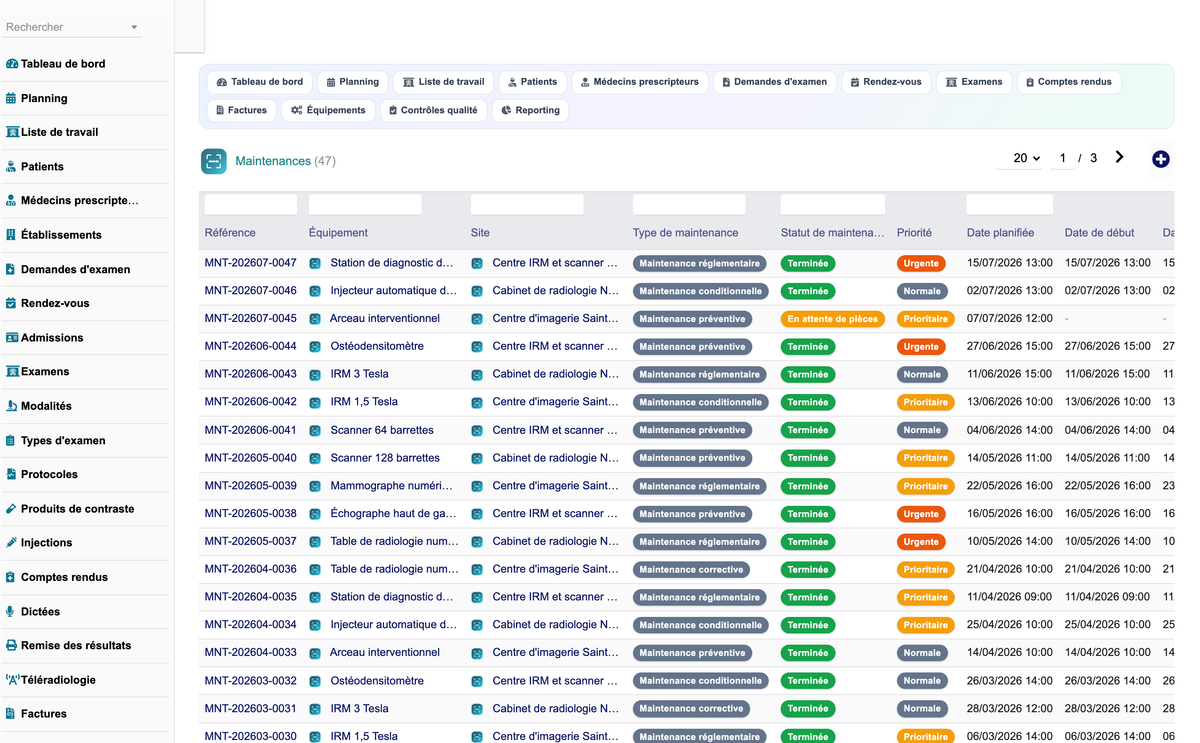The height and width of the screenshot is (743, 1200).
Task: Open Factures tab in top bar
Action: point(241,110)
